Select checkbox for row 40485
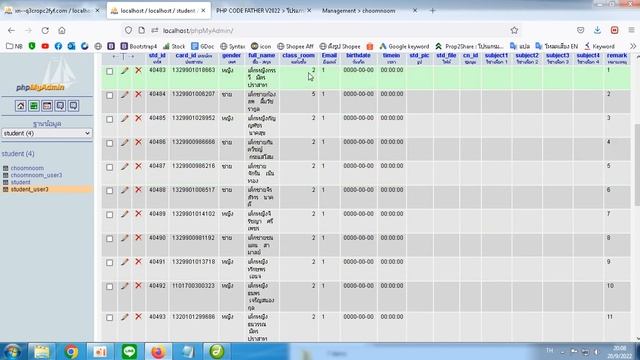 click(x=109, y=120)
